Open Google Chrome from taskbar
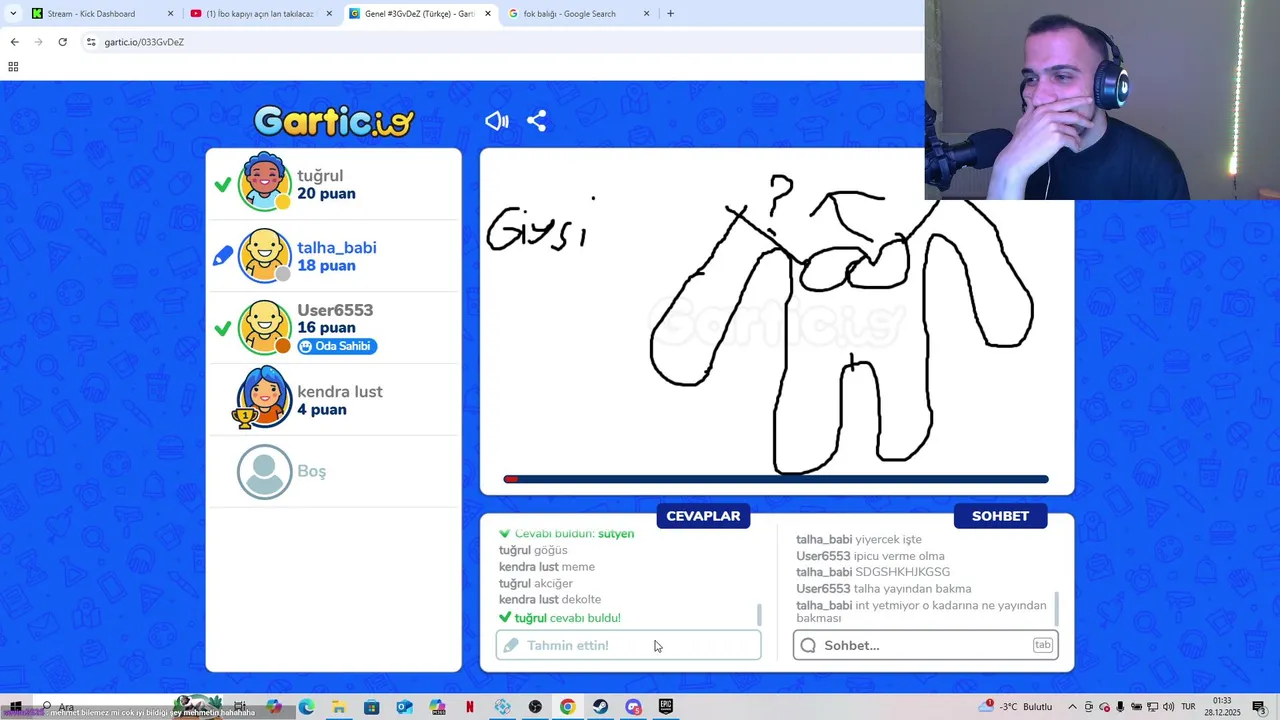Viewport: 1280px width, 720px height. (x=567, y=707)
